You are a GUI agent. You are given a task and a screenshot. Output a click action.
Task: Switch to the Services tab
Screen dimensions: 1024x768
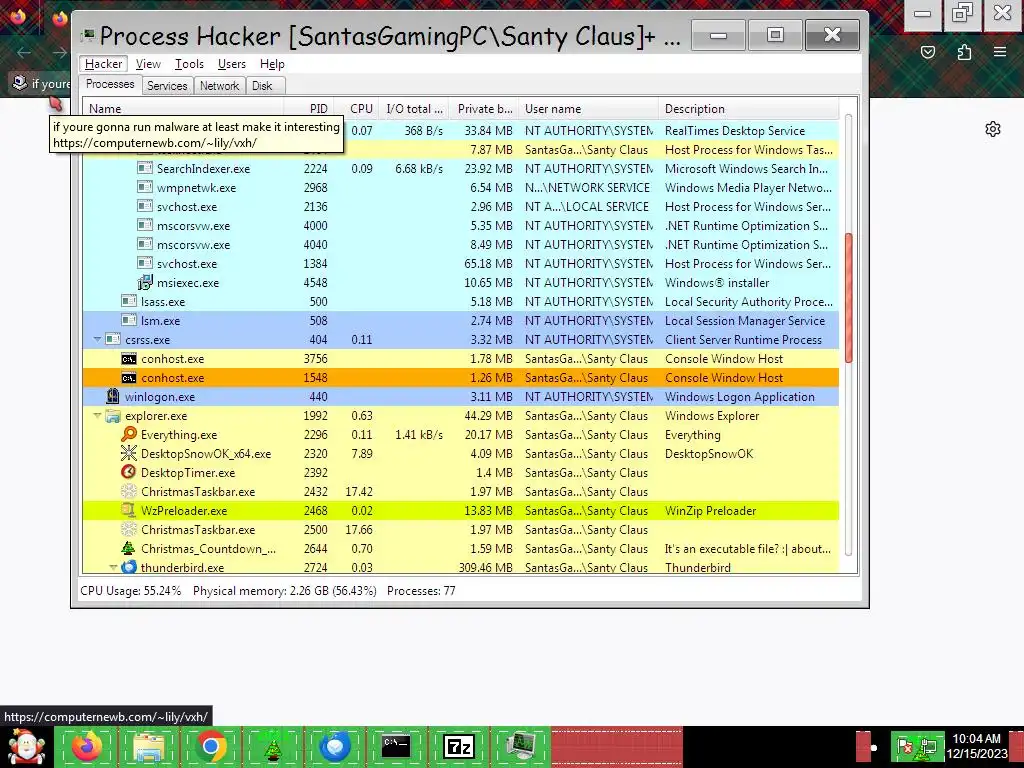pyautogui.click(x=167, y=86)
